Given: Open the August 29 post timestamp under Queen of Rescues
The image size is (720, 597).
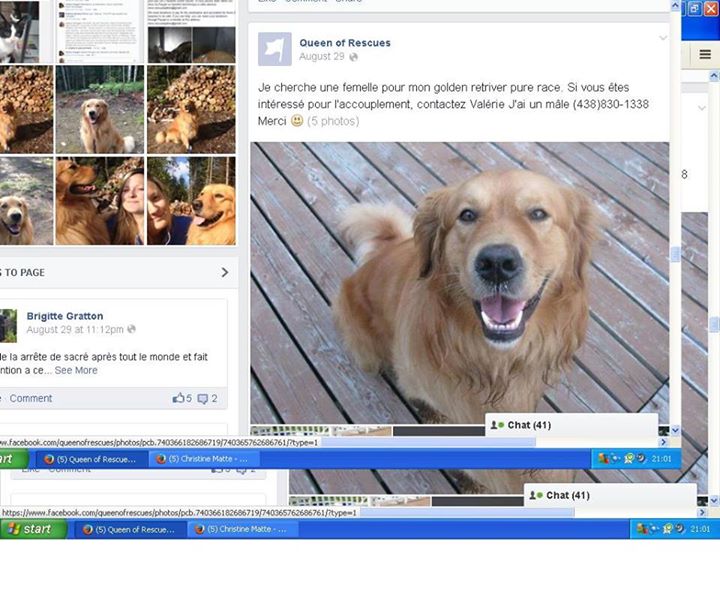Looking at the screenshot, I should pos(321,56).
